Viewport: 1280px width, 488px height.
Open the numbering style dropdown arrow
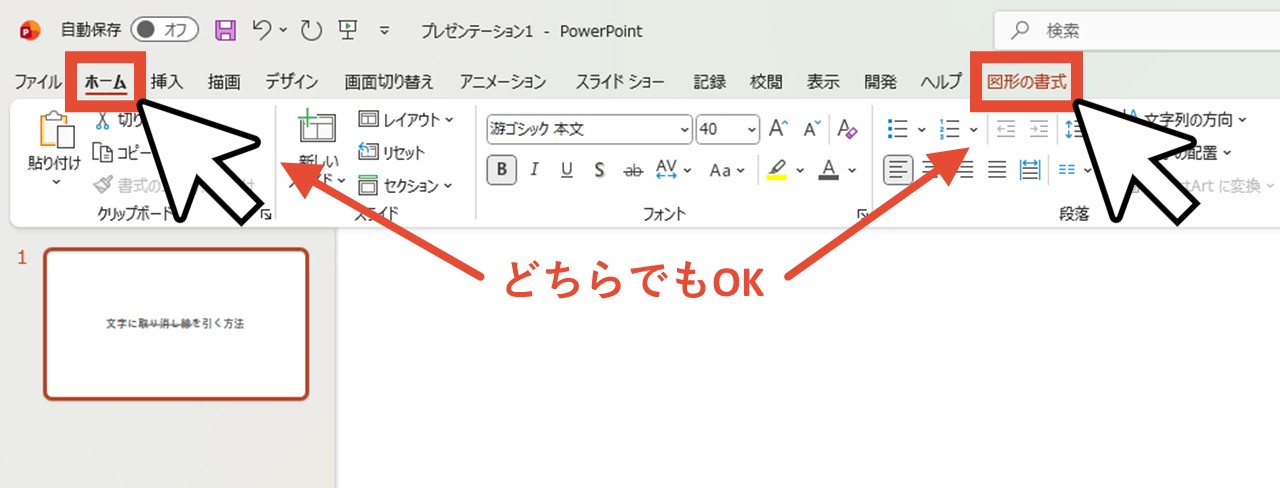click(x=973, y=129)
